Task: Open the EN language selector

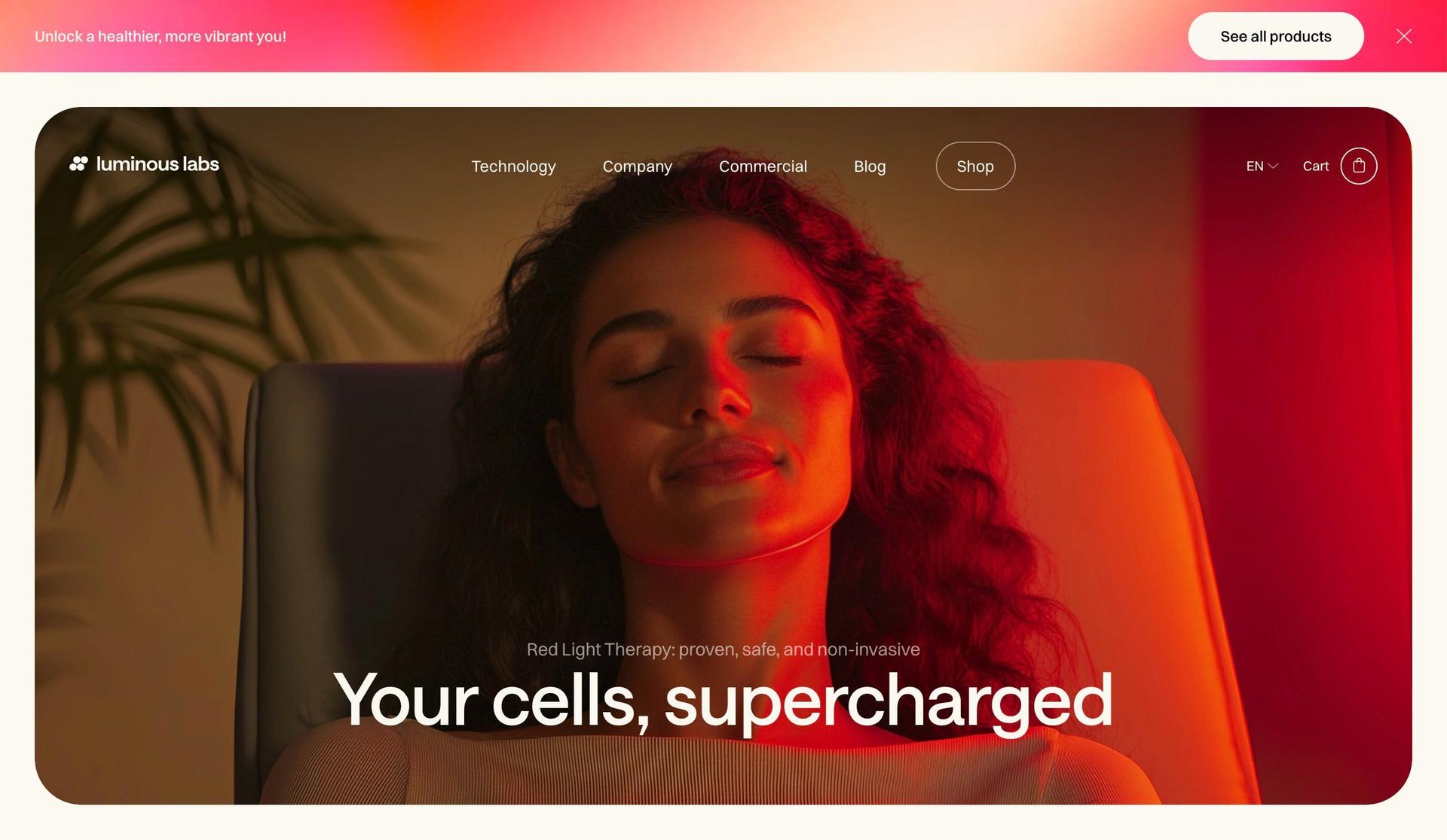Action: pyautogui.click(x=1262, y=166)
